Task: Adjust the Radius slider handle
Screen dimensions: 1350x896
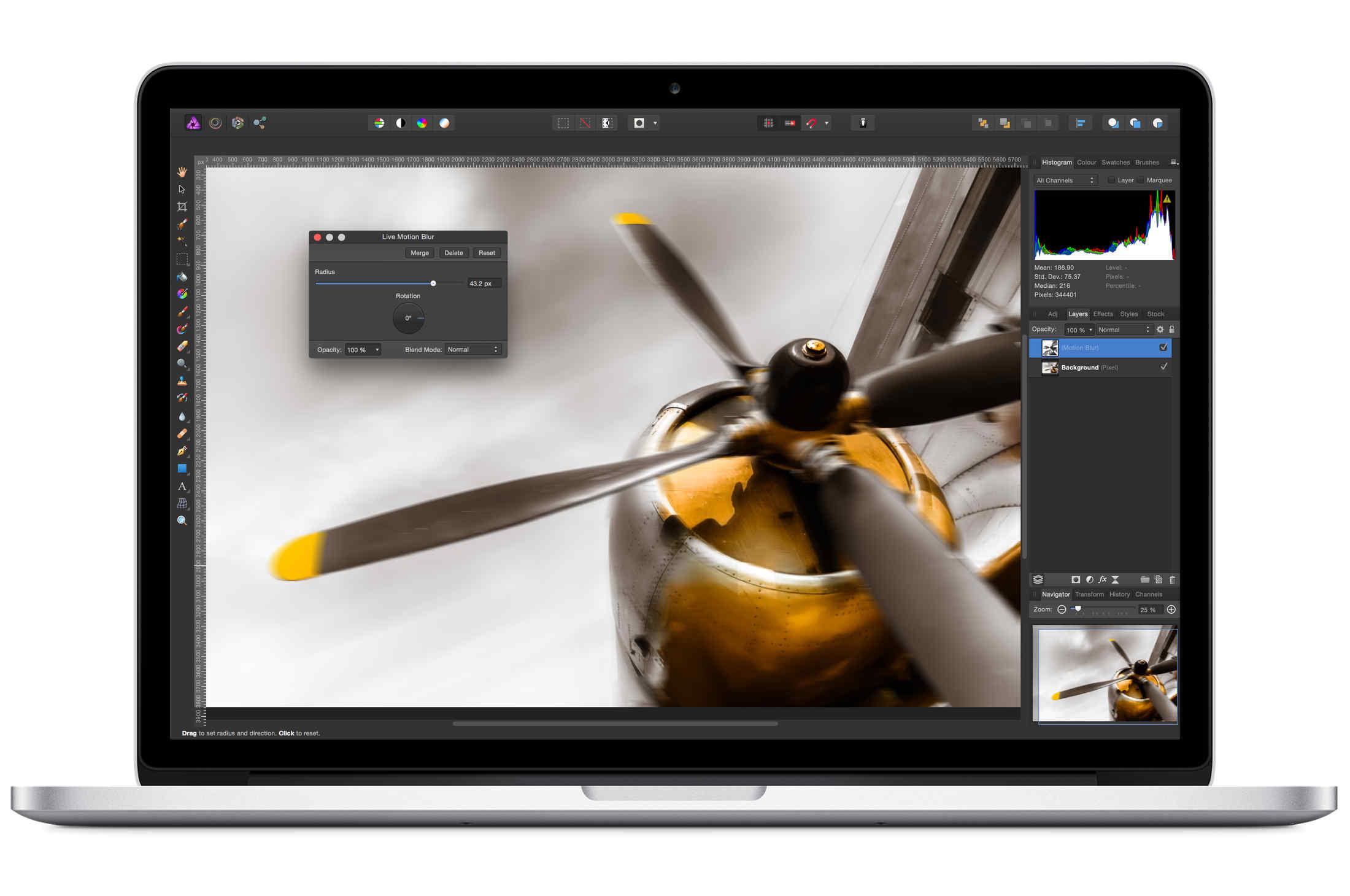Action: pyautogui.click(x=433, y=283)
